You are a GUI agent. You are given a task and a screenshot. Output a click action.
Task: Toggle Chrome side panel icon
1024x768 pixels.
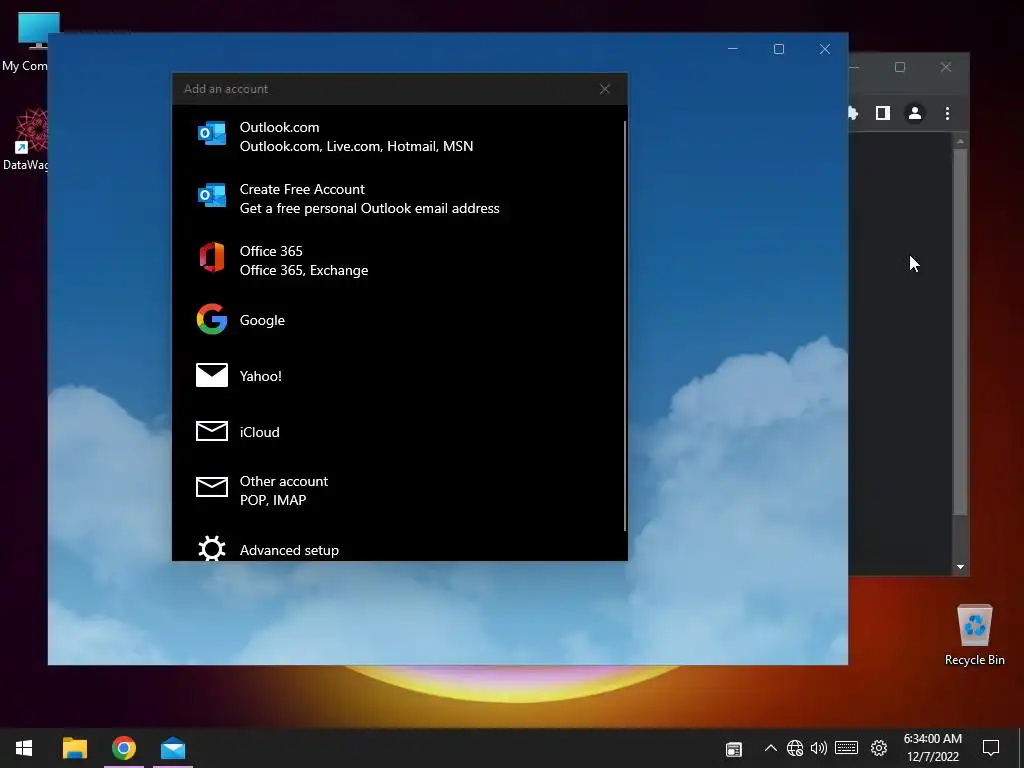click(x=883, y=113)
